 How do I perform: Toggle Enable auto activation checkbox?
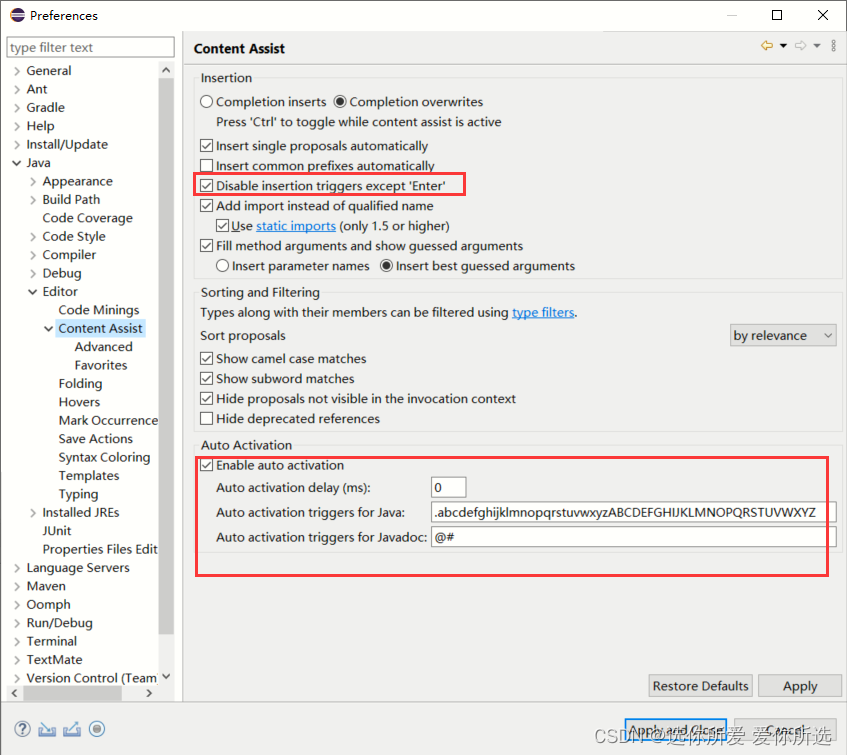(206, 465)
